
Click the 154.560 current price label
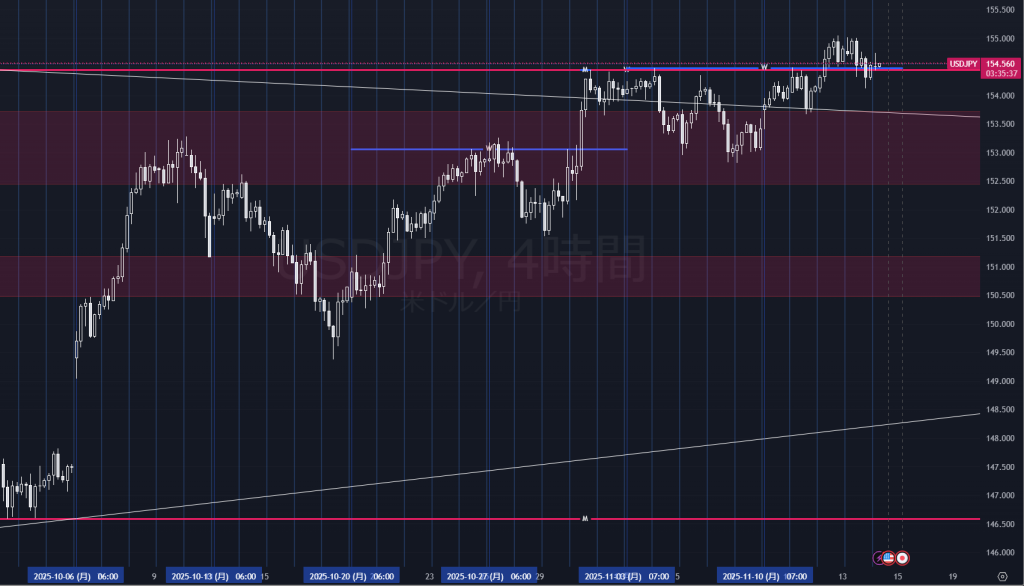[1001, 63]
